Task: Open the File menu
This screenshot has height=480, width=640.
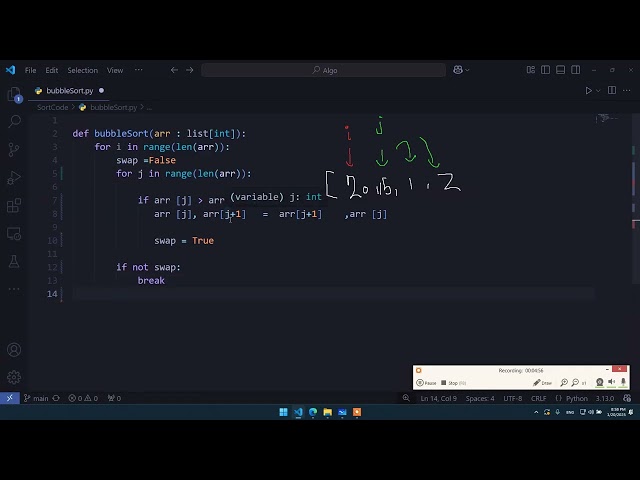Action: (30, 70)
